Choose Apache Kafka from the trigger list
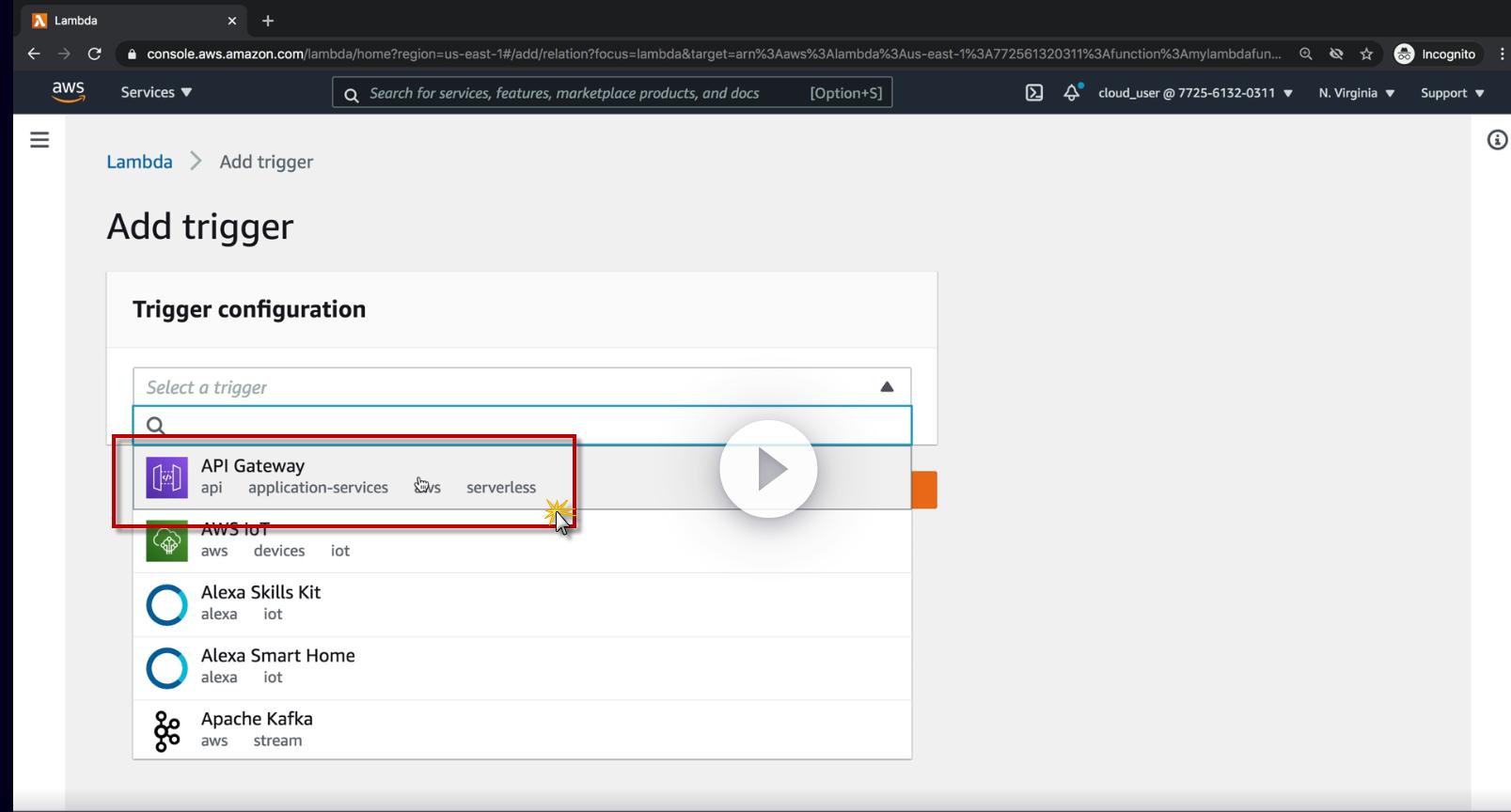Image resolution: width=1511 pixels, height=812 pixels. click(x=522, y=729)
